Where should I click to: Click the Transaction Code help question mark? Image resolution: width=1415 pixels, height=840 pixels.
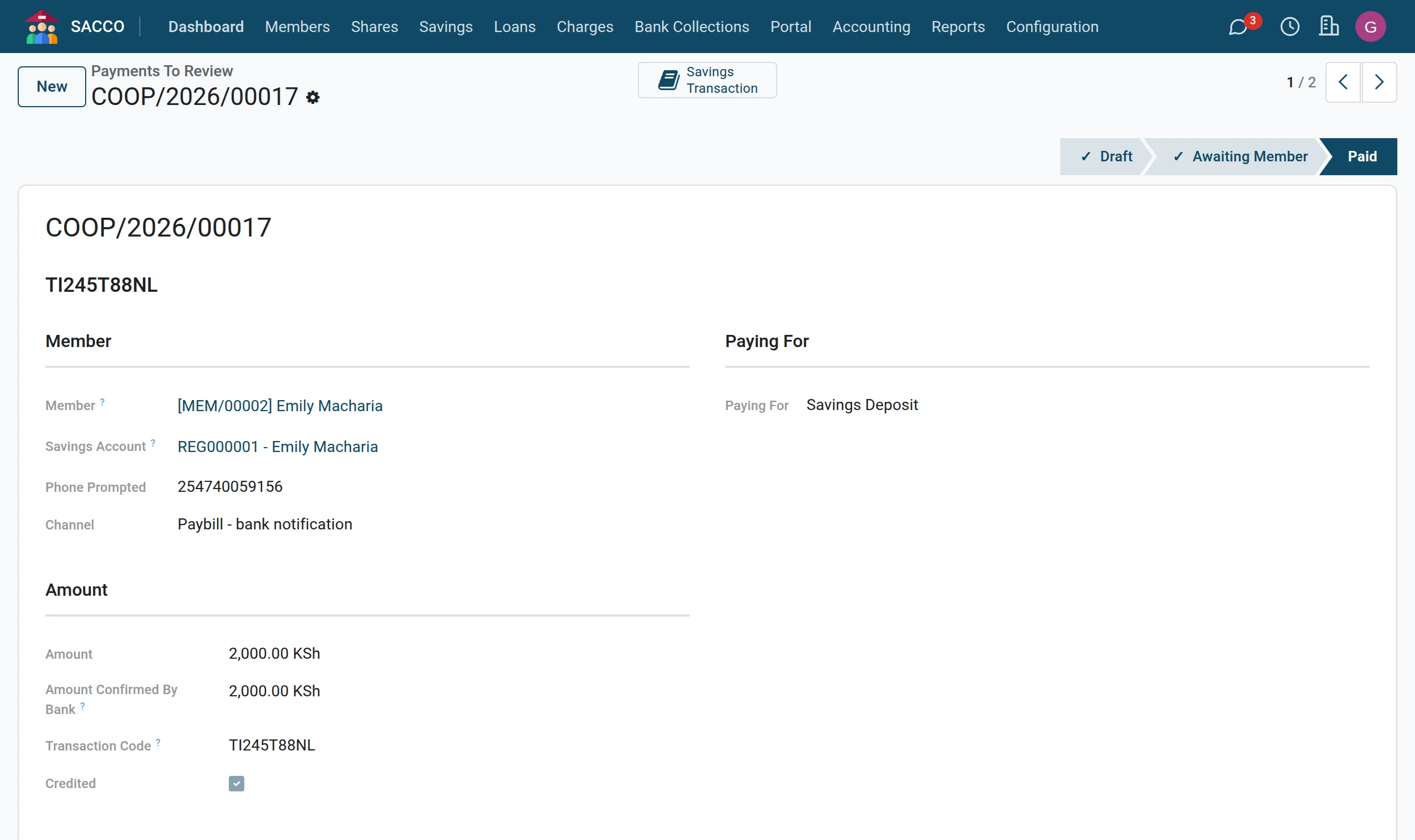pyautogui.click(x=158, y=742)
